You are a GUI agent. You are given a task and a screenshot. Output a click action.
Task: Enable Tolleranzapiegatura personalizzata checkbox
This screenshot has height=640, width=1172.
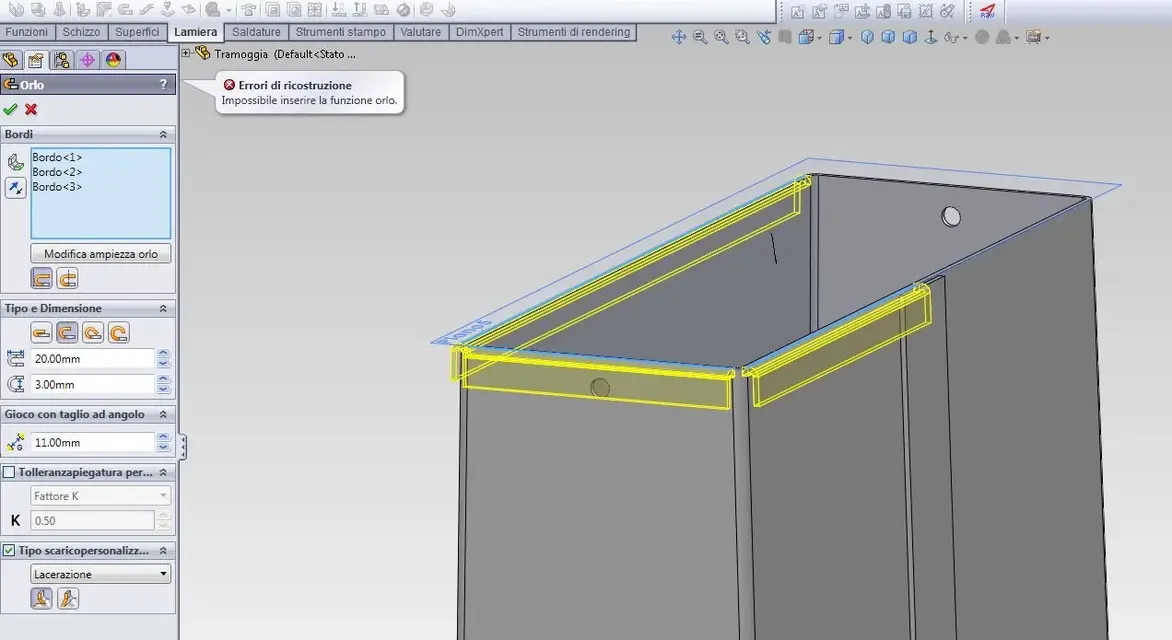9,473
